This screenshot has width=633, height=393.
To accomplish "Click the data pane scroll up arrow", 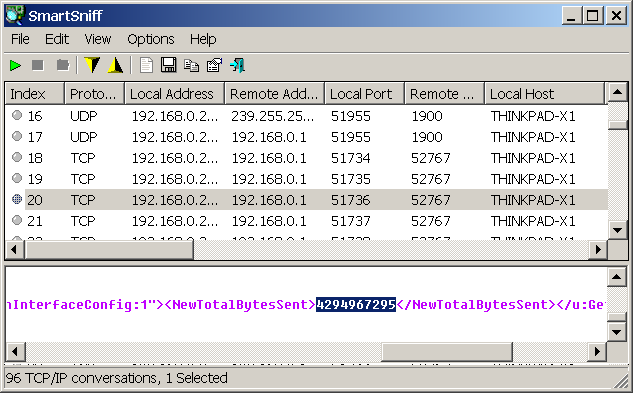I will pos(616,277).
